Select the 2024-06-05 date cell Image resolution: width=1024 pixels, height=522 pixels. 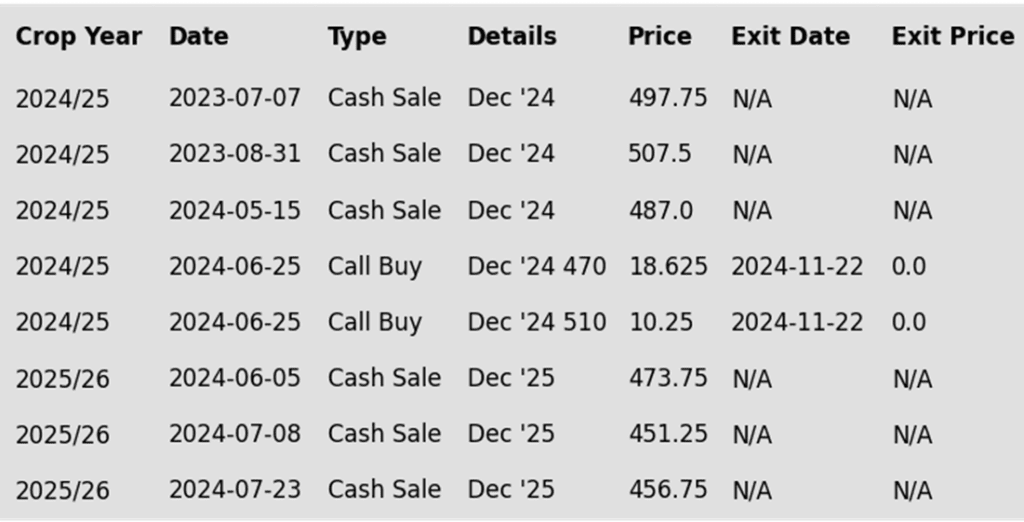(235, 378)
